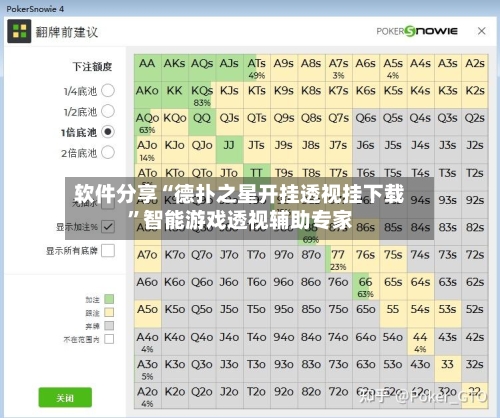Select the KQs 83% hand cell

tap(202, 95)
